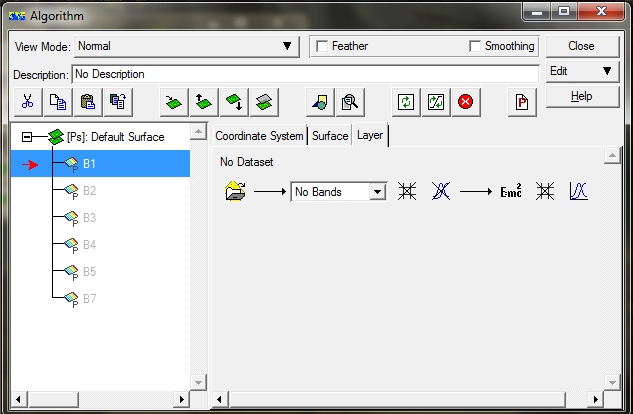Click the stacked green surface layers icon

[264, 102]
